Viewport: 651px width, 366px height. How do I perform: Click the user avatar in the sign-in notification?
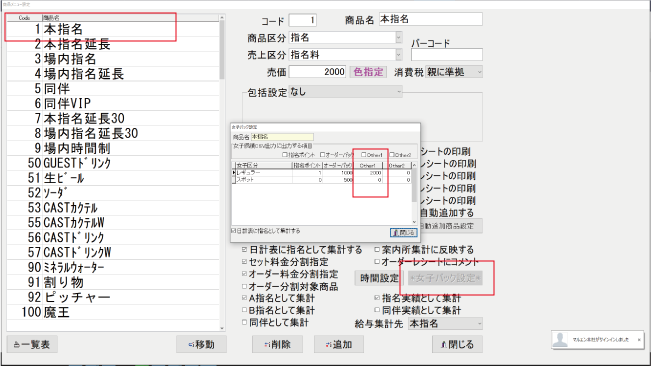[x=560, y=339]
